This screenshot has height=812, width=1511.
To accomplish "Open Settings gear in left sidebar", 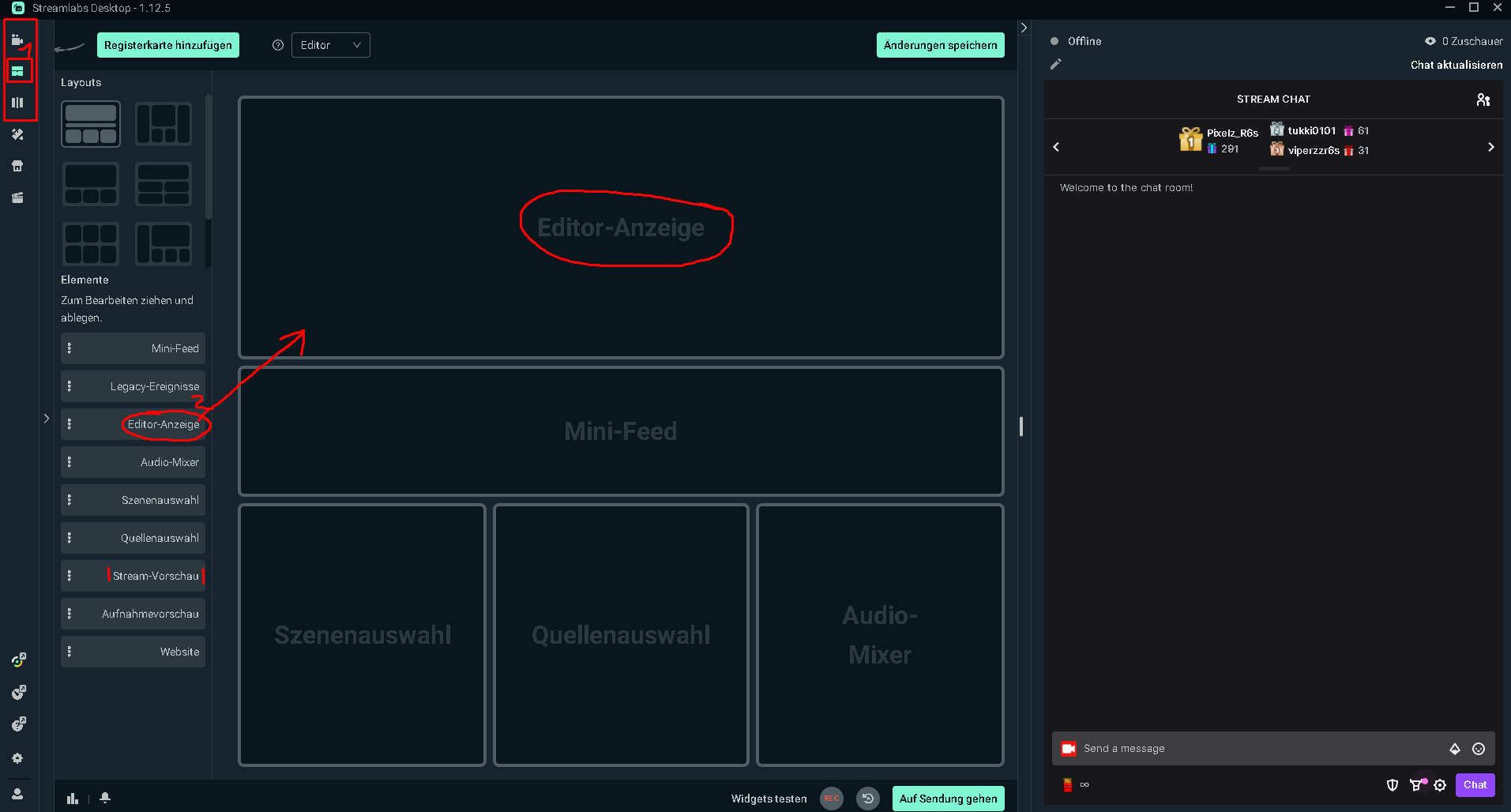I will (x=17, y=758).
